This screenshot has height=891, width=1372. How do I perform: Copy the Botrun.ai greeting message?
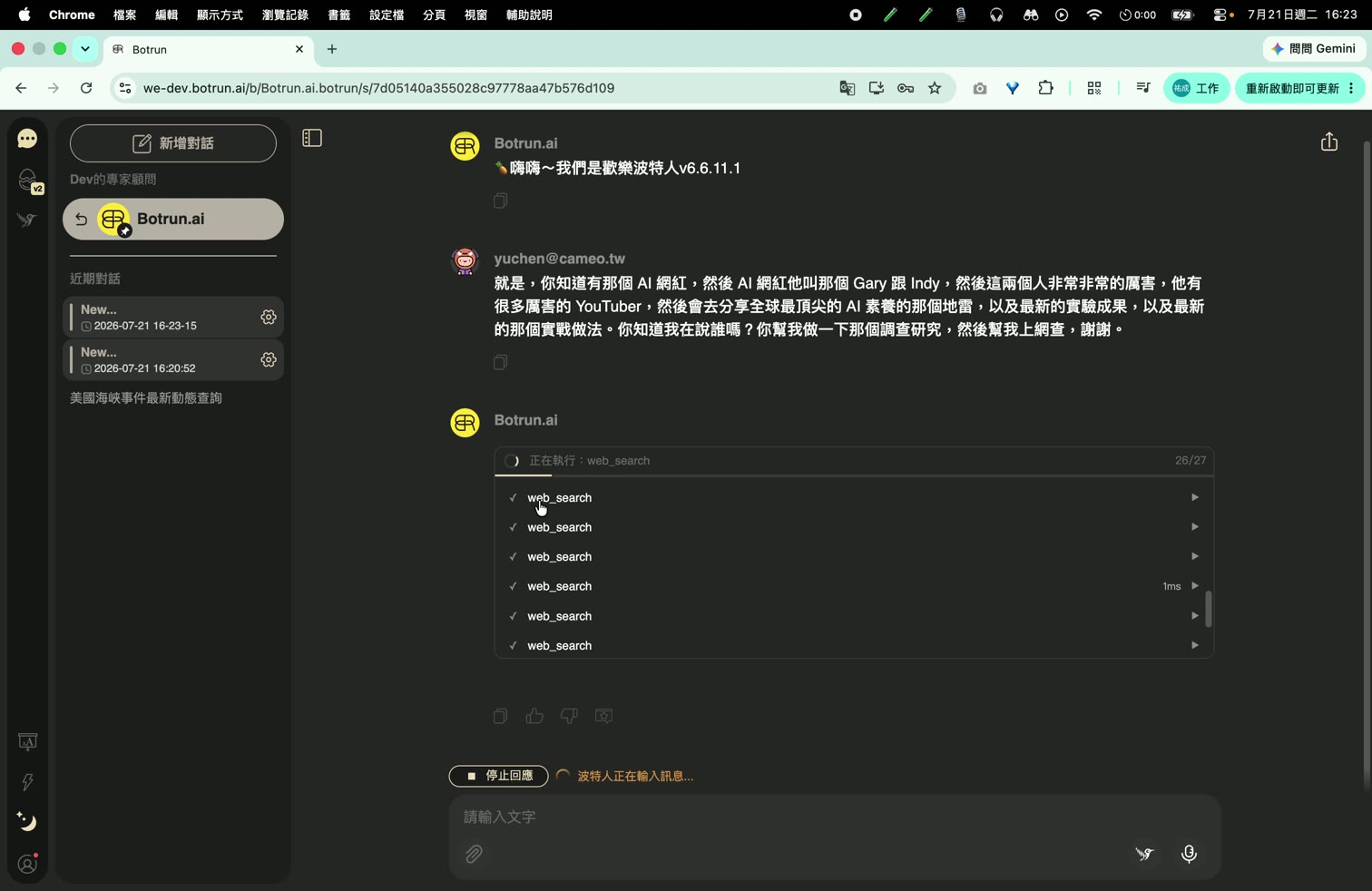500,201
